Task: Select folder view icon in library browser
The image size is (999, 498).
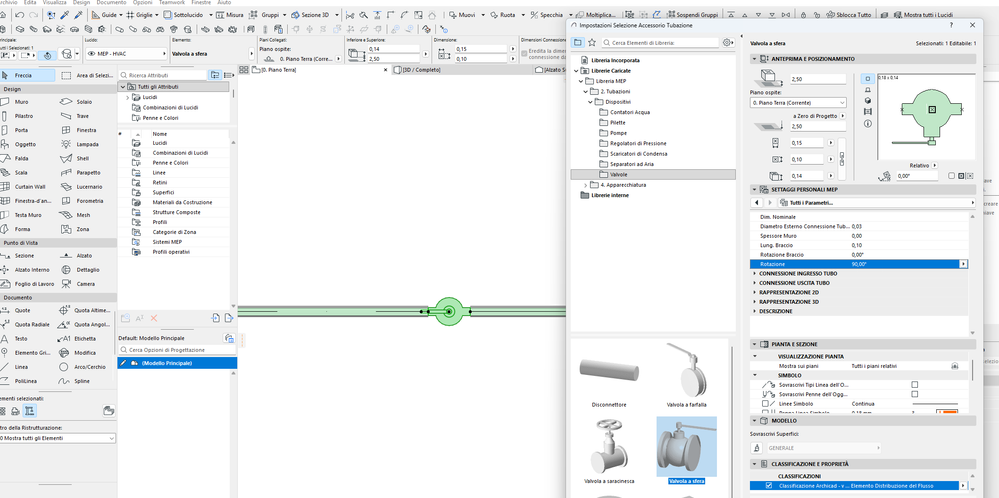Action: click(578, 43)
